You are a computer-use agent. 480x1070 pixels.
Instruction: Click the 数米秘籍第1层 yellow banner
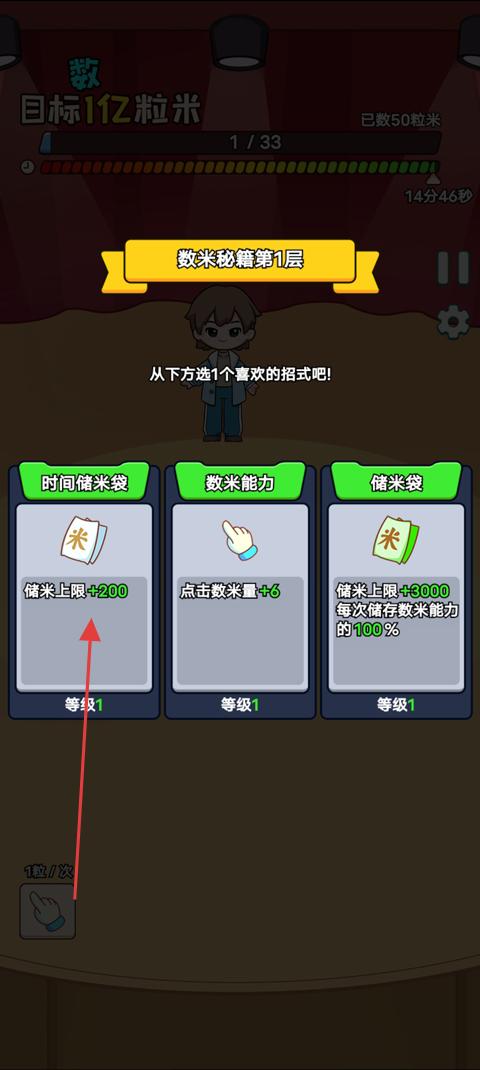coord(240,261)
